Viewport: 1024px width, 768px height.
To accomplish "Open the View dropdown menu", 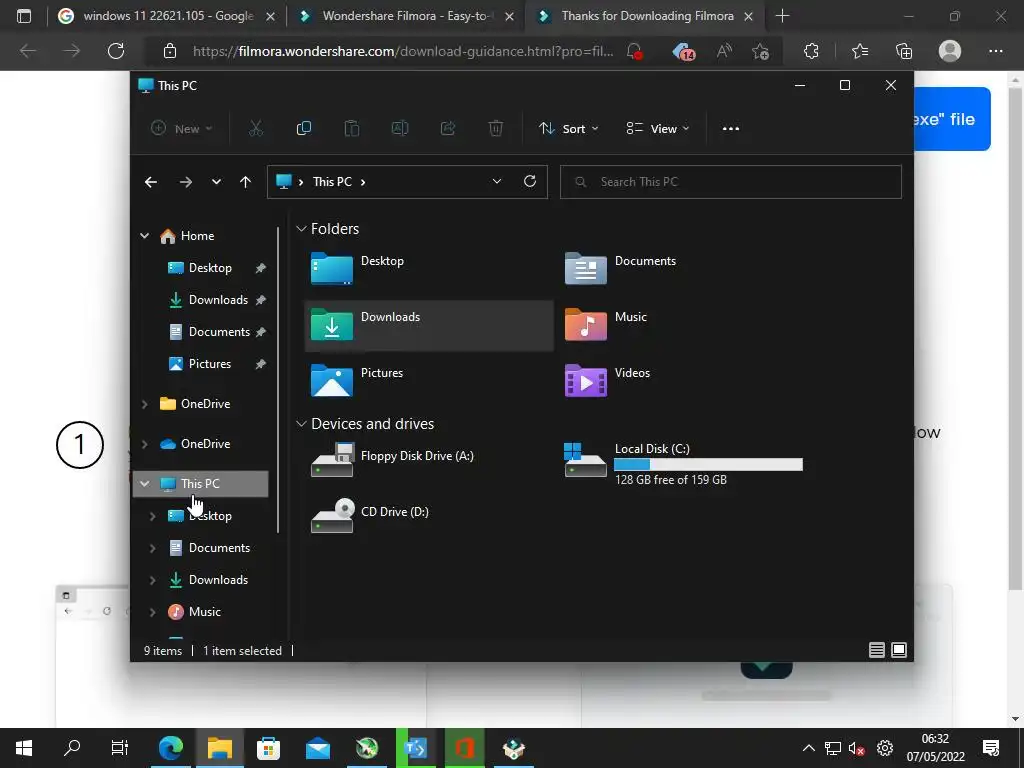I will click(658, 129).
